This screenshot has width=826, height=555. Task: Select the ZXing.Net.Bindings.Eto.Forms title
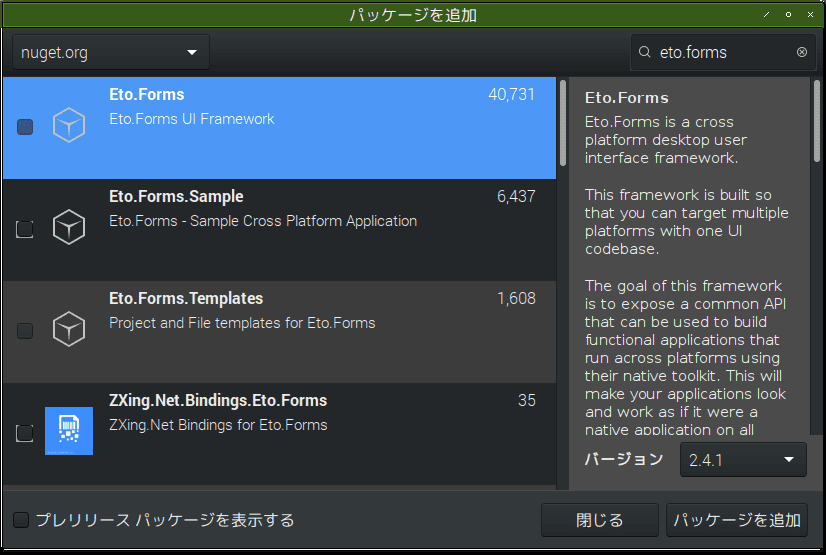pos(218,400)
